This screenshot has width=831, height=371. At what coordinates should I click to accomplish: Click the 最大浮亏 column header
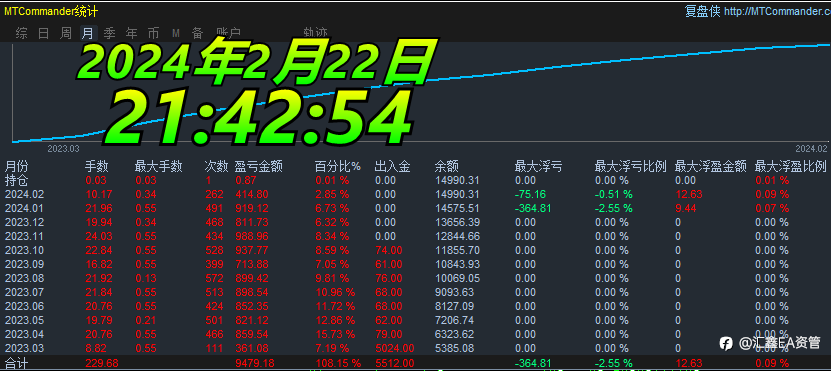click(x=538, y=166)
